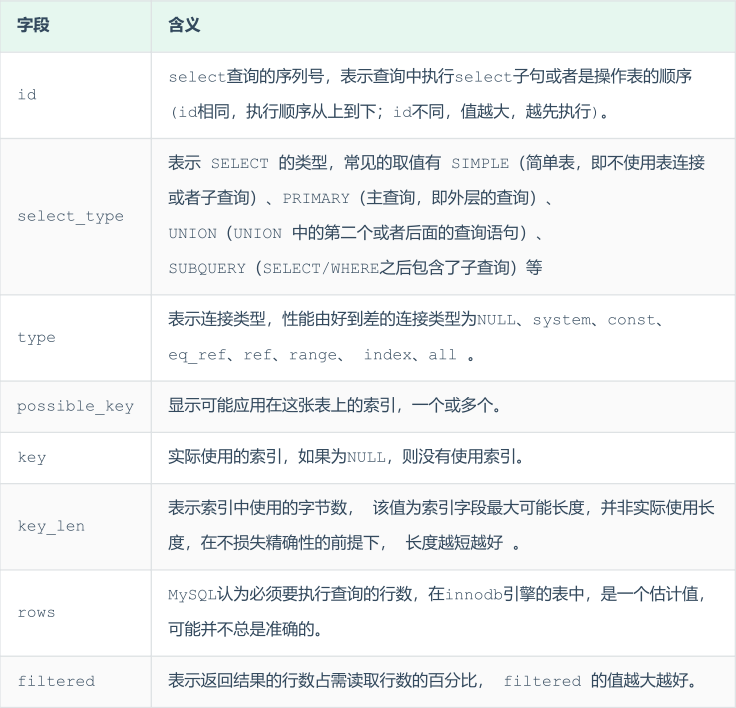This screenshot has height=708, width=736.
Task: Select the 'key_len' field cell
Action: tap(76, 527)
